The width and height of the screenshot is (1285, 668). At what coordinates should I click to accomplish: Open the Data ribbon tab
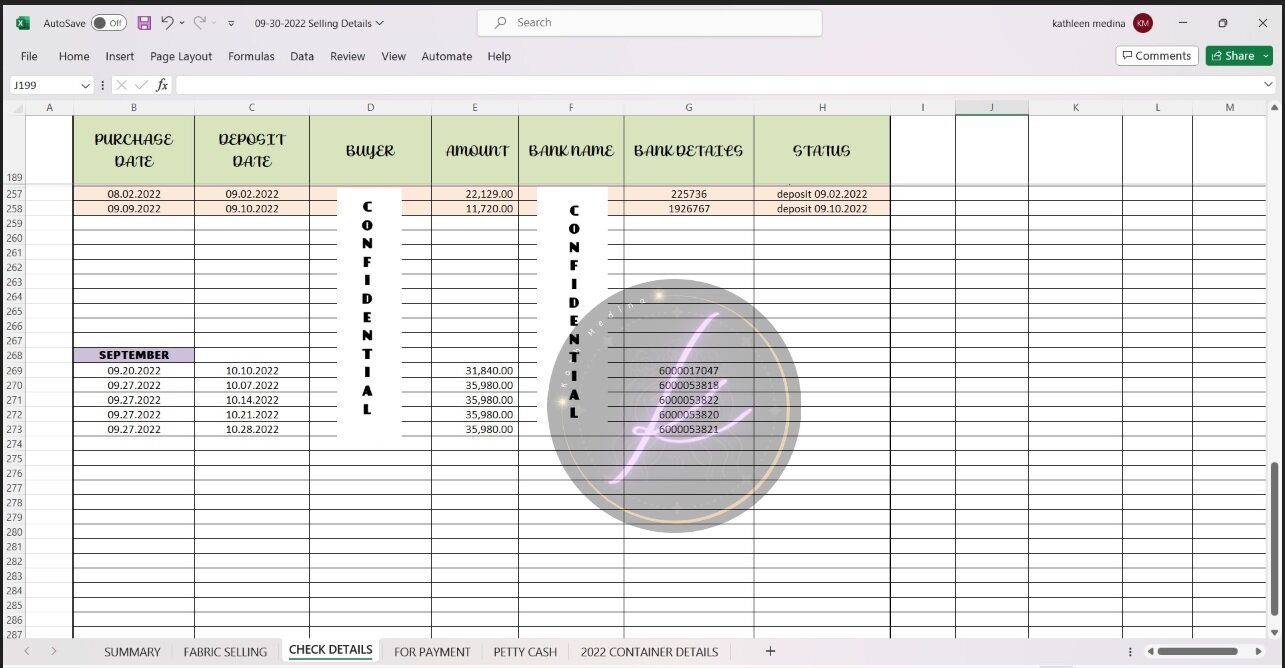pos(302,56)
